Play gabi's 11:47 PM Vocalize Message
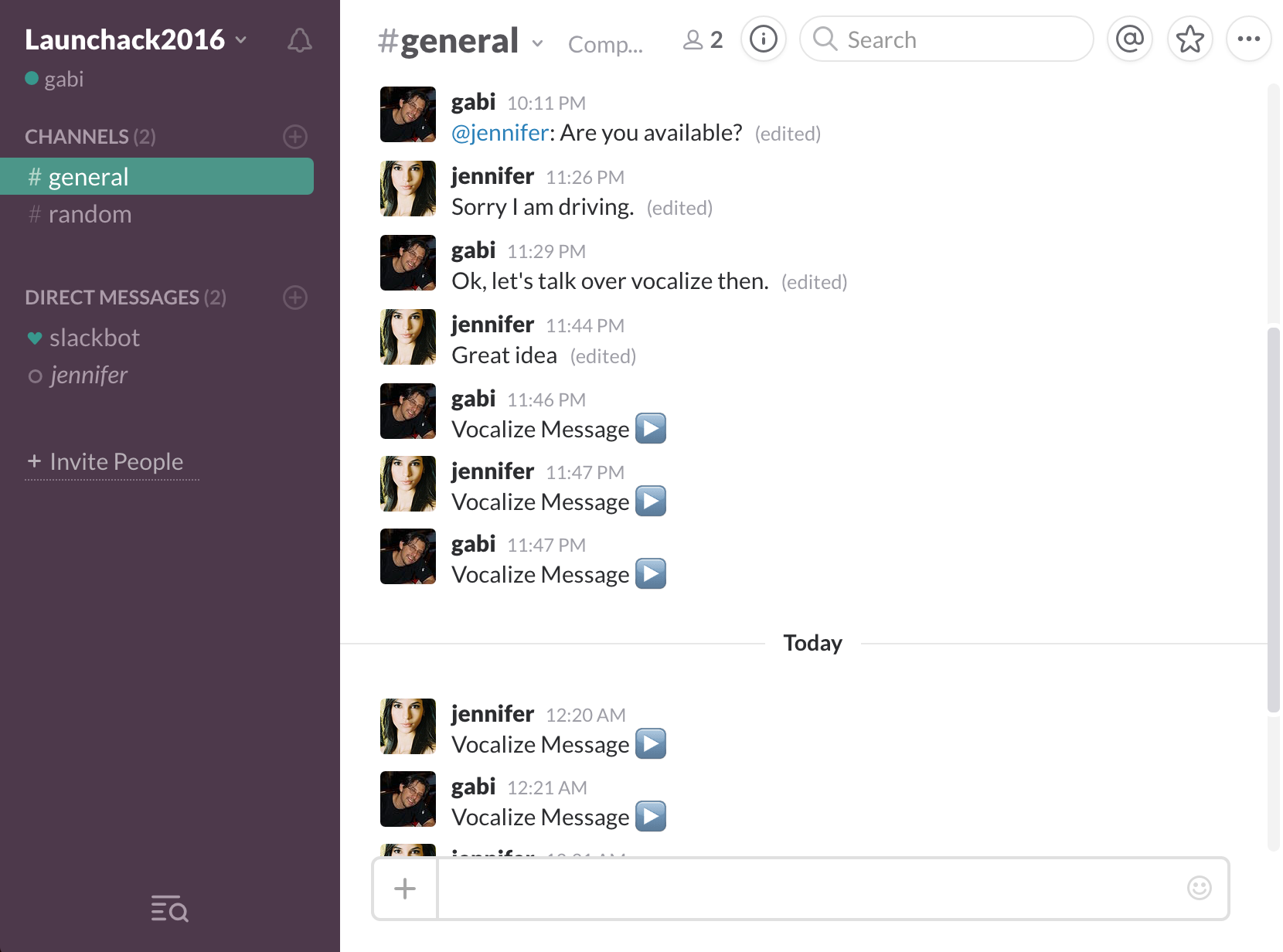 click(x=651, y=574)
